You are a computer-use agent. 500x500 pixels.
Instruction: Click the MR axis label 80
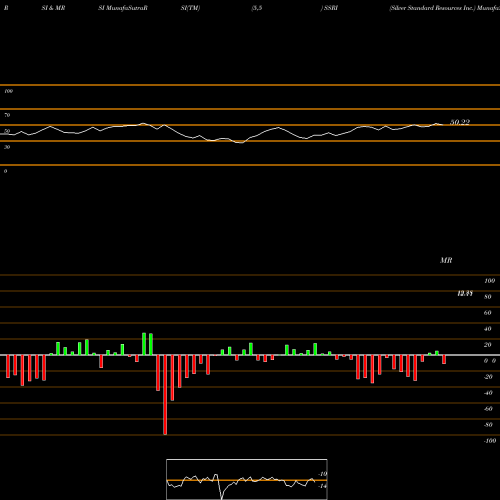(x=488, y=297)
